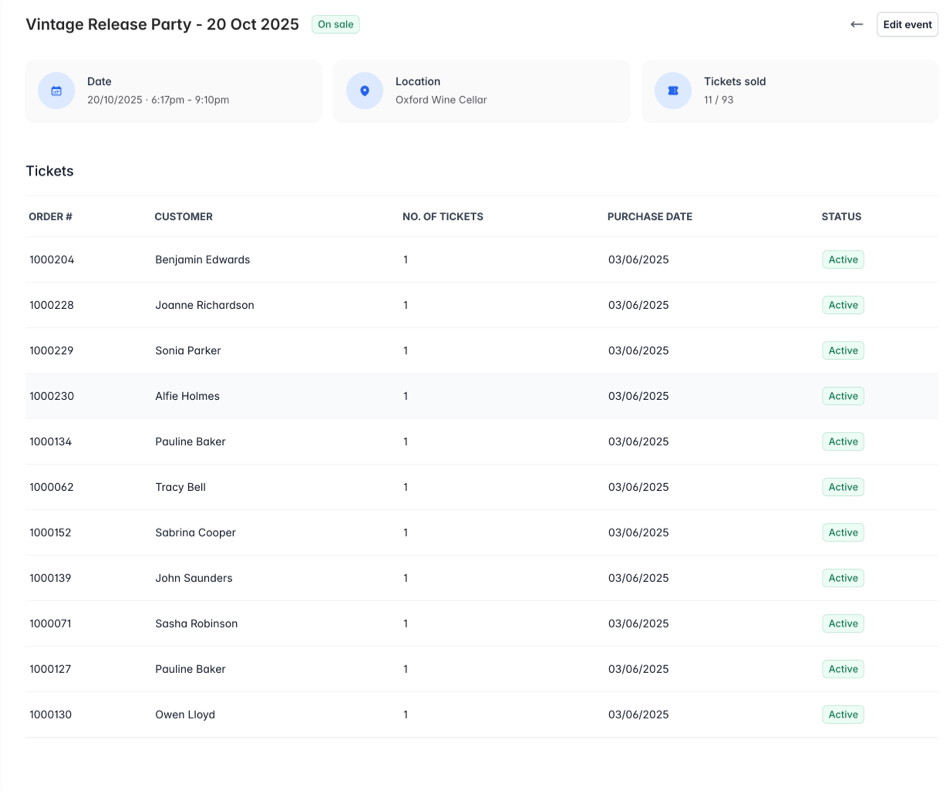Image resolution: width=950 pixels, height=792 pixels.
Task: Select order number 1000134
Action: coord(51,441)
